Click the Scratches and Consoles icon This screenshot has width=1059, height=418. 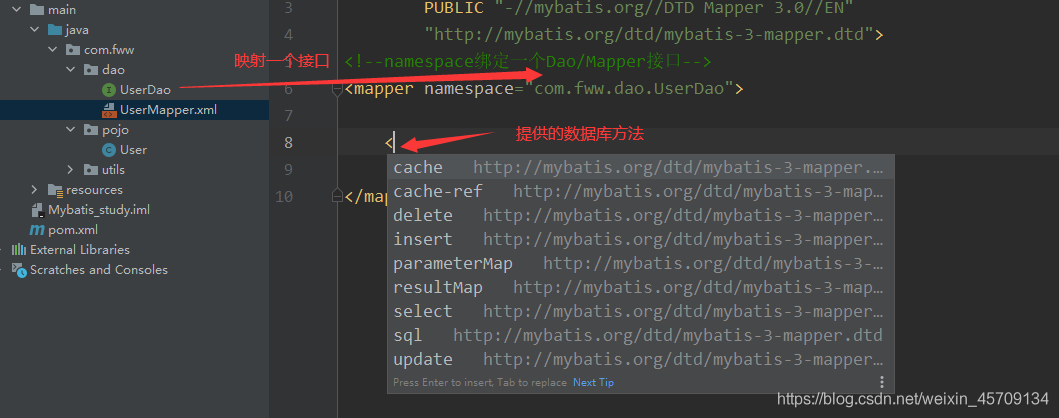pyautogui.click(x=19, y=270)
